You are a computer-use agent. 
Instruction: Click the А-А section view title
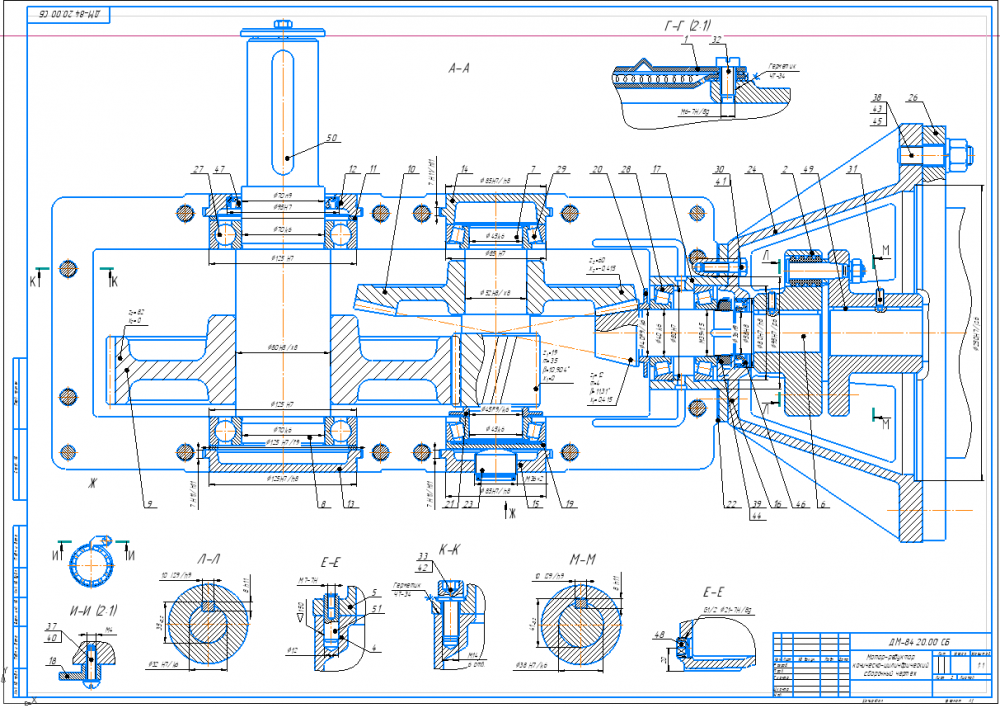click(459, 68)
